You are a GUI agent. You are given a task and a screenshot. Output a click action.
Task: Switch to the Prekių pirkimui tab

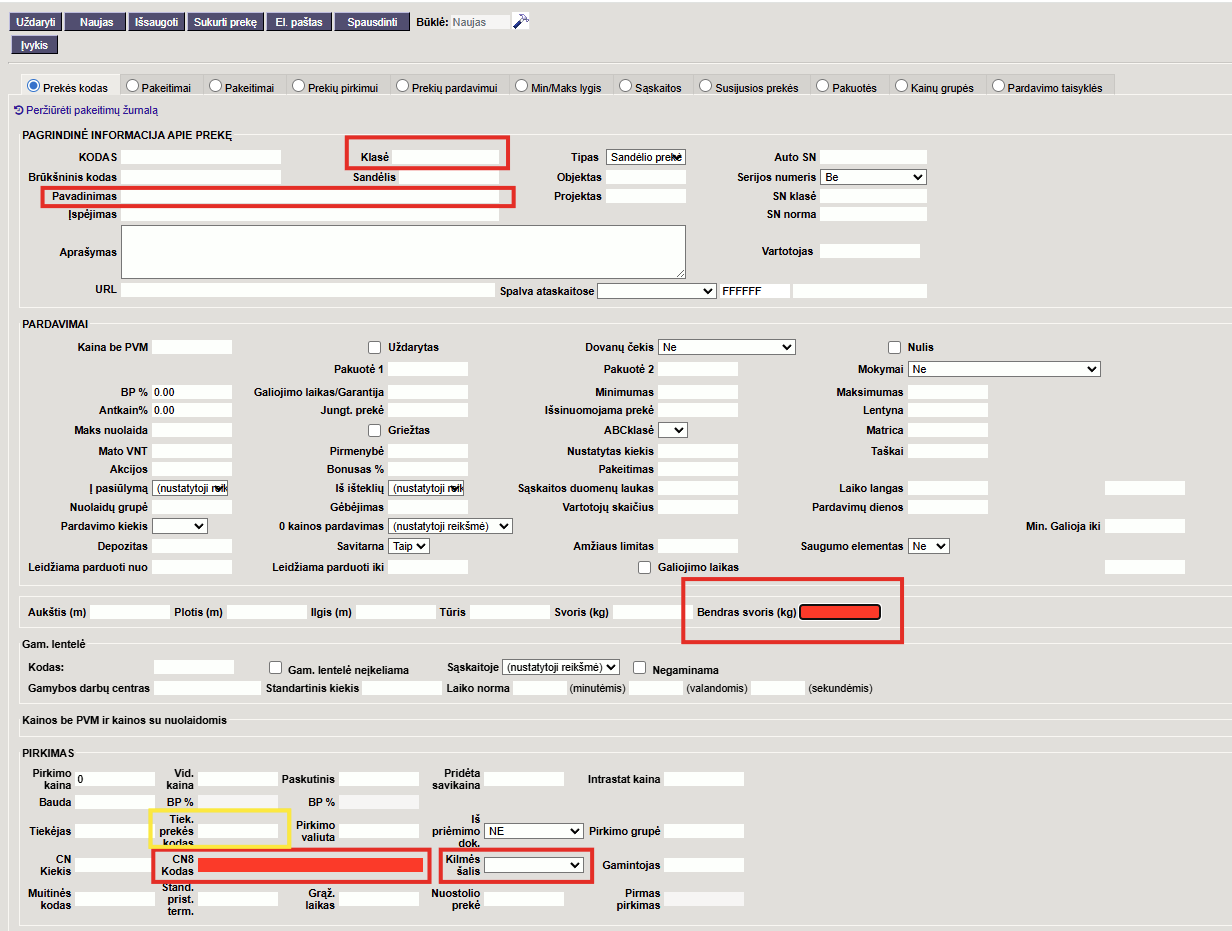[337, 87]
